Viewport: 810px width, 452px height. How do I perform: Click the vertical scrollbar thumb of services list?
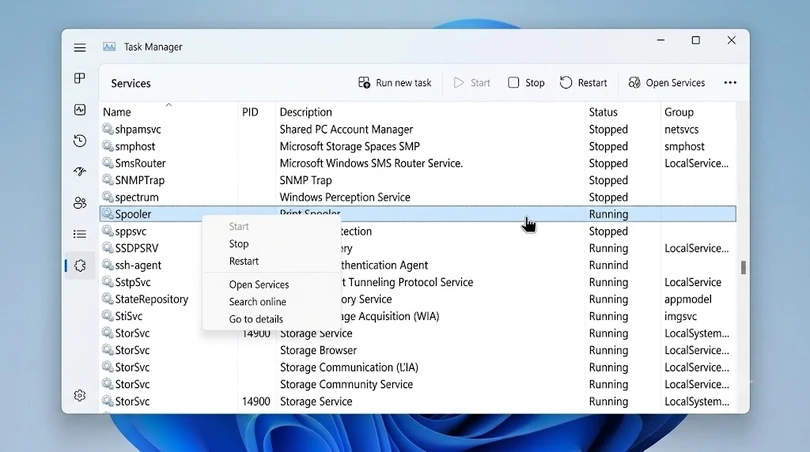[743, 268]
